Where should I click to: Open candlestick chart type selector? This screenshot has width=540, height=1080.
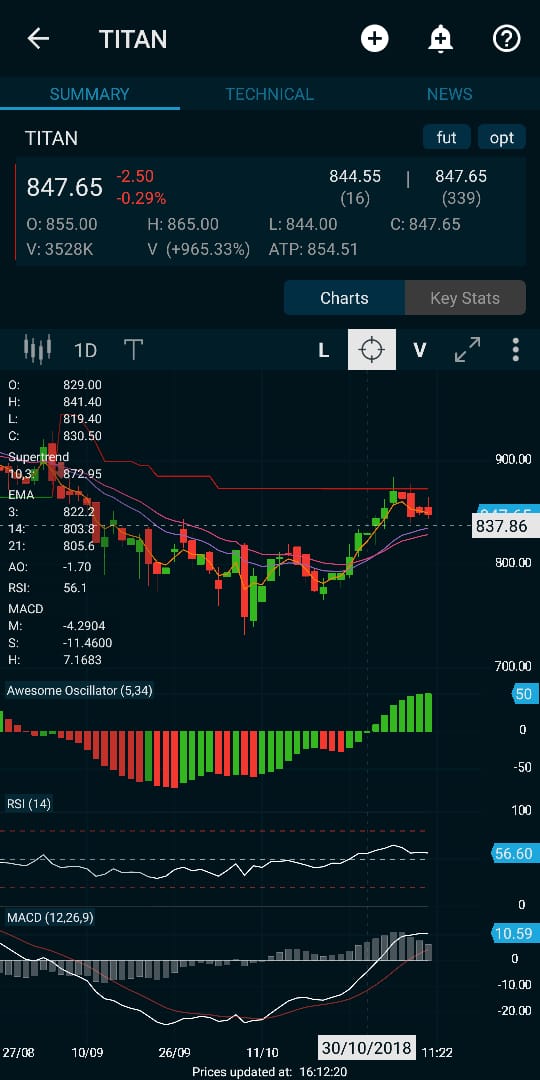[x=38, y=349]
